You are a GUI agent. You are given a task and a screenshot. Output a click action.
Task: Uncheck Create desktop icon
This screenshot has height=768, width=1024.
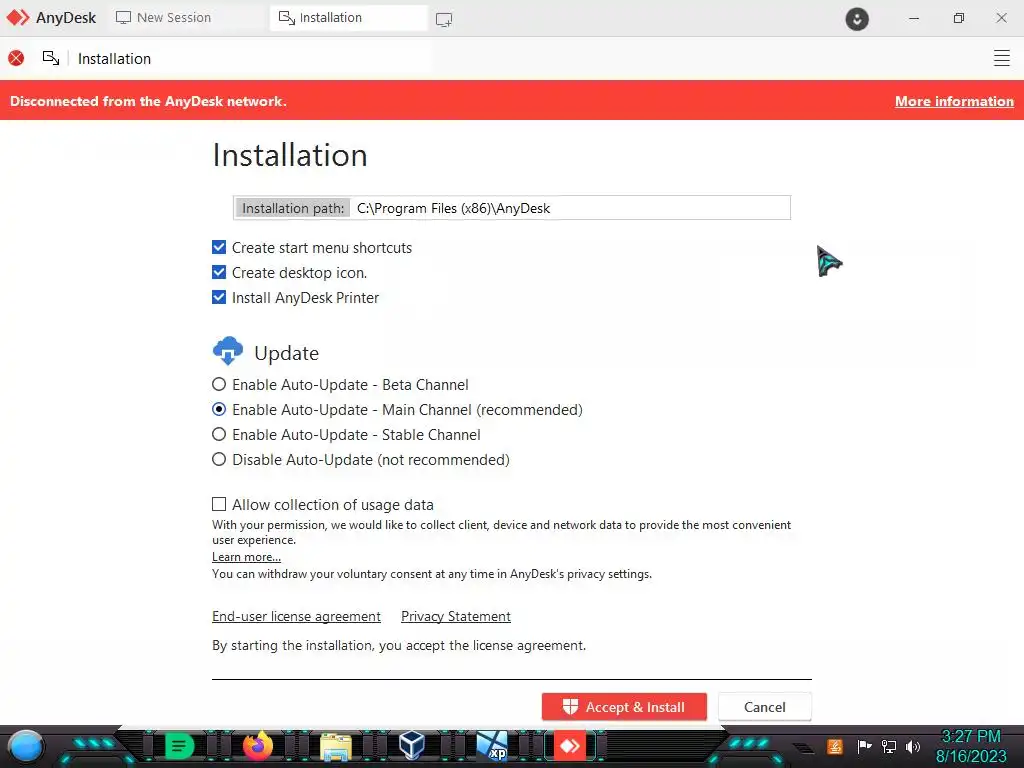click(x=219, y=272)
